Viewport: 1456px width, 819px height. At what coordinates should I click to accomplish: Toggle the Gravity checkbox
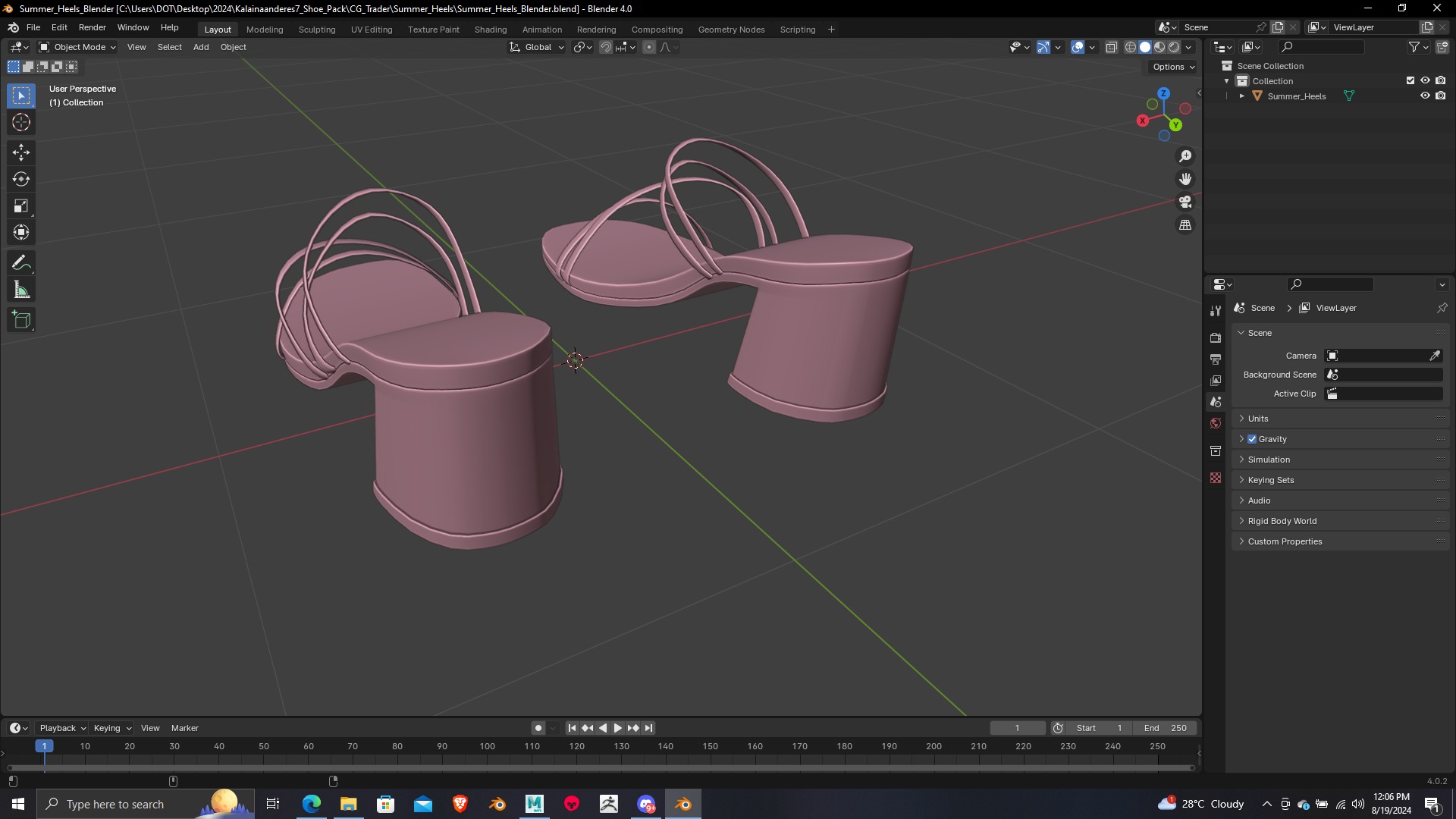tap(1252, 439)
